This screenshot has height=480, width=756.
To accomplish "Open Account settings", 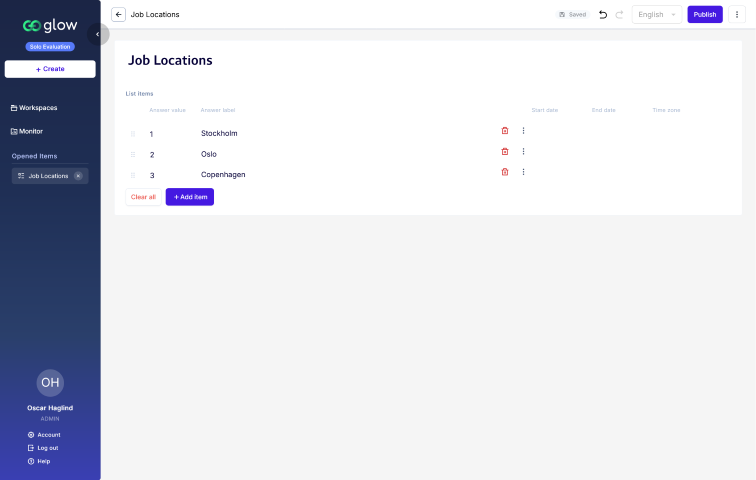I will pos(44,435).
